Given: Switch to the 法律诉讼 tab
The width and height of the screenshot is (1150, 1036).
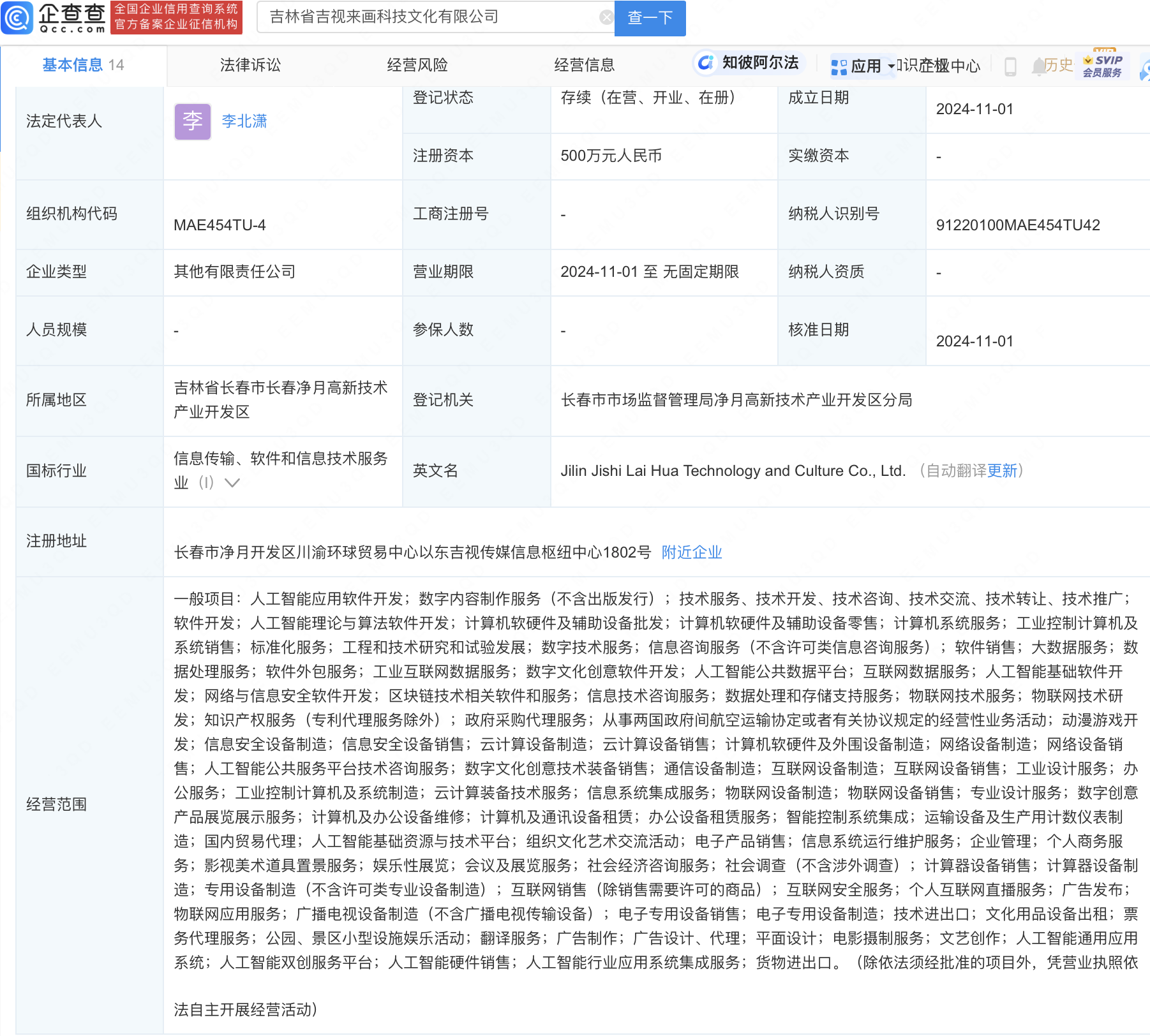Looking at the screenshot, I should (250, 65).
